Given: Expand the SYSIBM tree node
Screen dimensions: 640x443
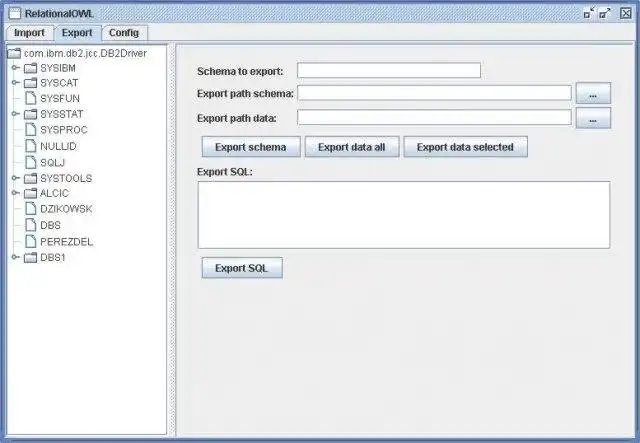Looking at the screenshot, I should point(15,68).
